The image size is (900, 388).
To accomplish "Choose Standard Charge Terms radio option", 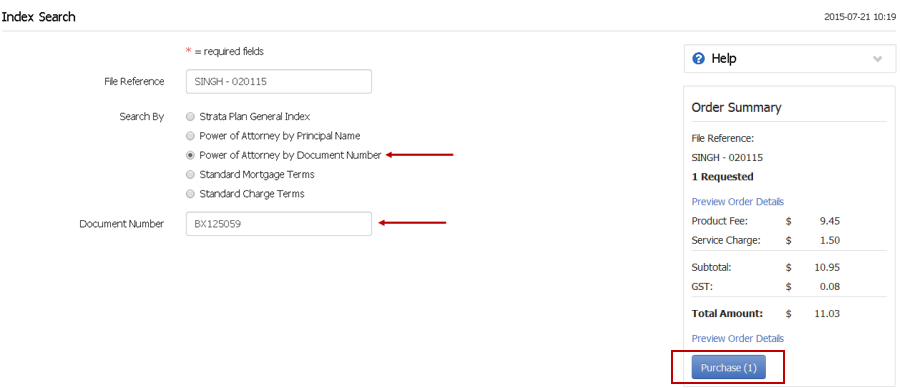I will pyautogui.click(x=191, y=194).
